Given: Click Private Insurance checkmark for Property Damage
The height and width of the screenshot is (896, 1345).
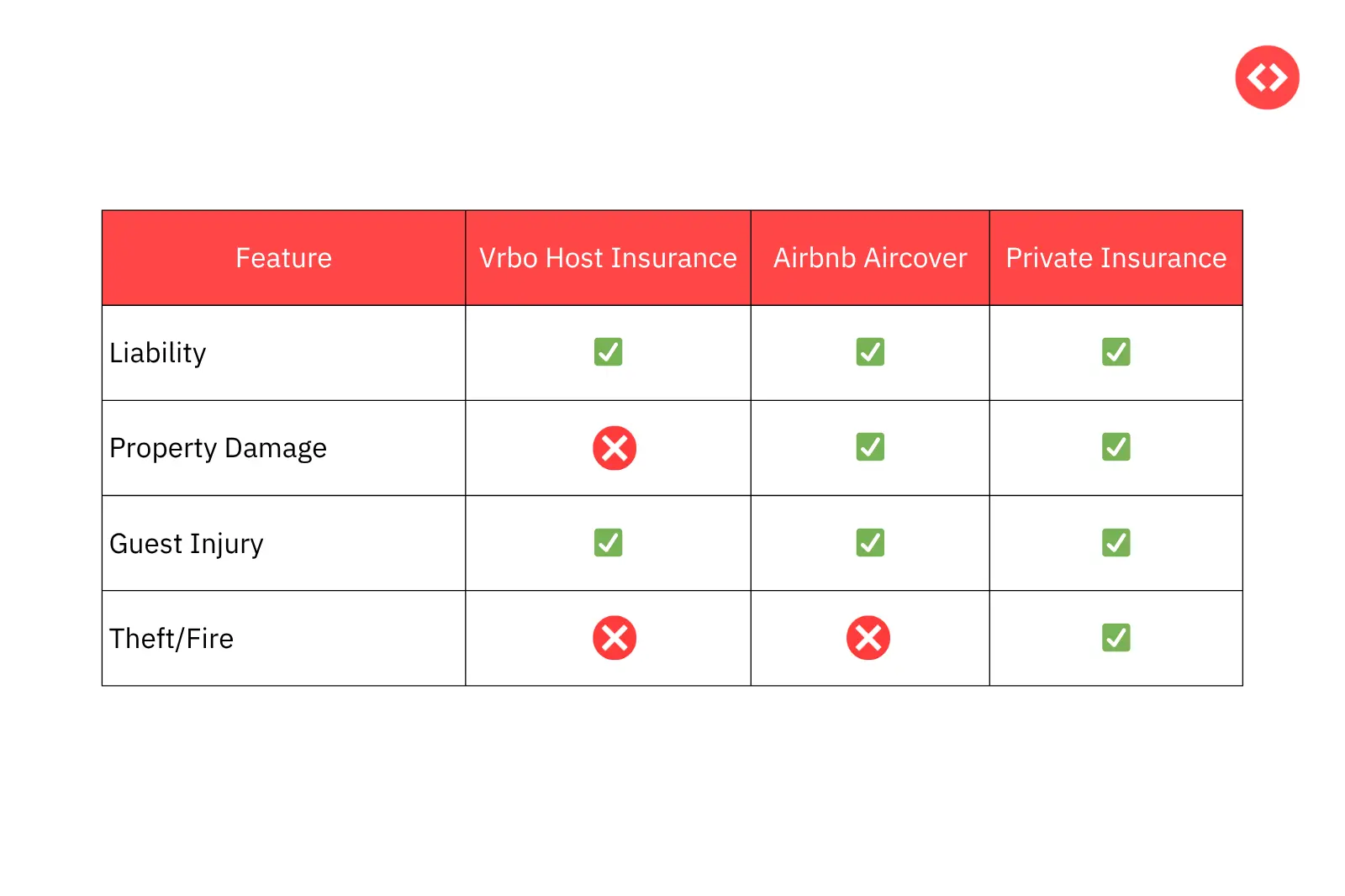Looking at the screenshot, I should coord(1116,447).
